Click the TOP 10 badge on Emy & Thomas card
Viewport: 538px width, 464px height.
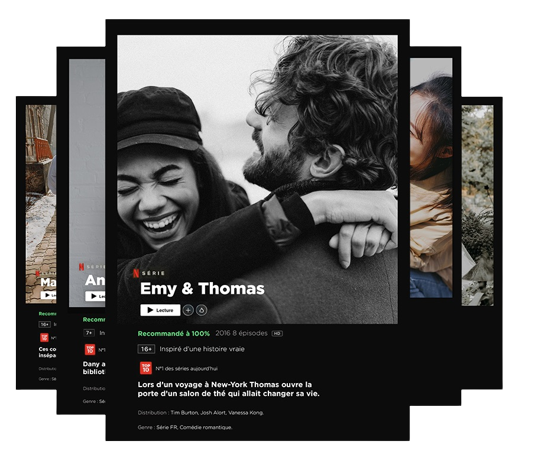click(x=146, y=368)
